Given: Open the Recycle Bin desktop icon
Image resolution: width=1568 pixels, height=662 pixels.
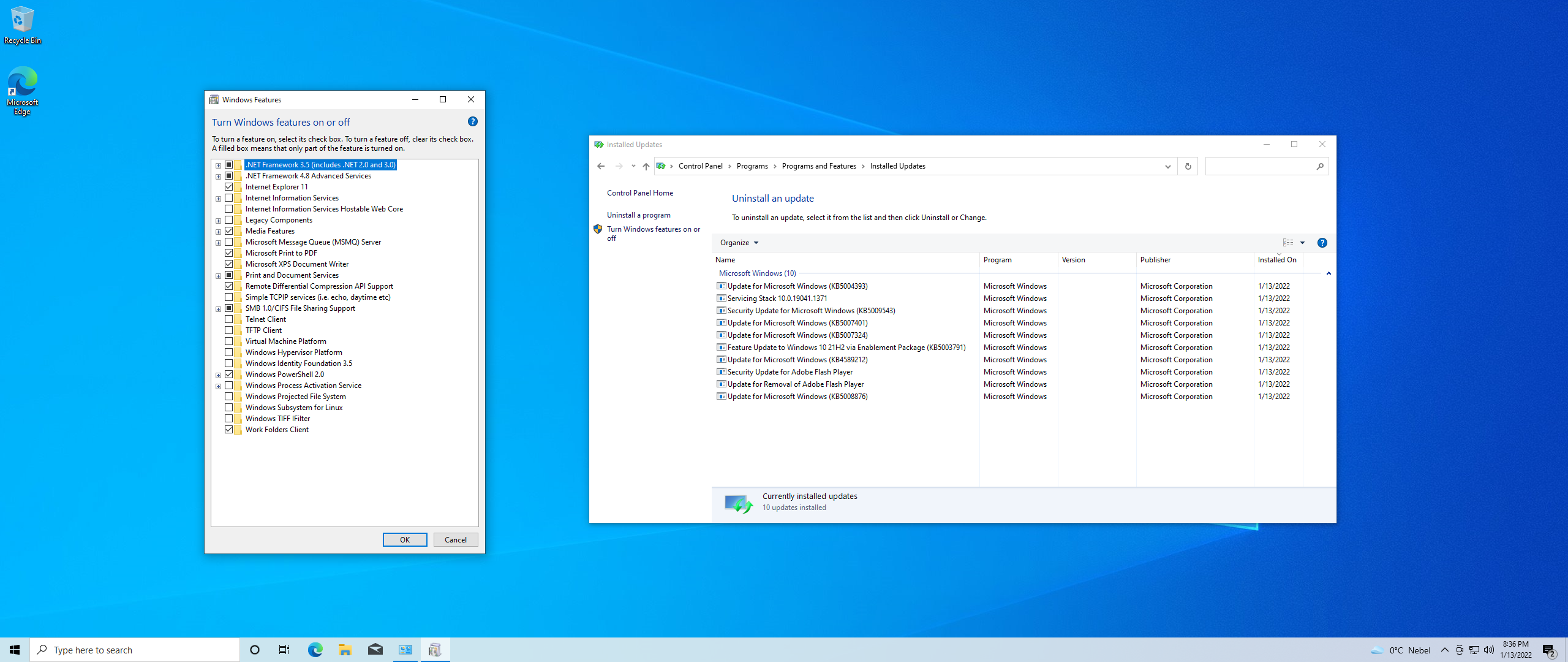Looking at the screenshot, I should [x=23, y=26].
